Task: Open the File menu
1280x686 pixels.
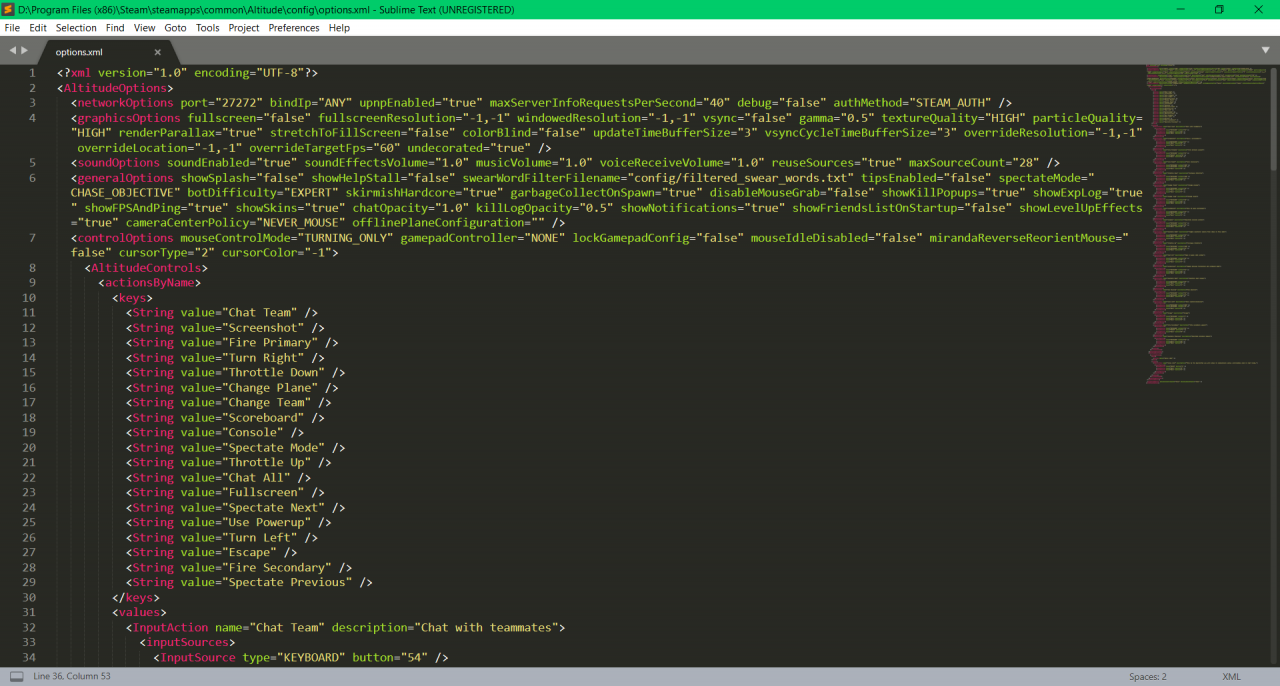Action: [12, 28]
